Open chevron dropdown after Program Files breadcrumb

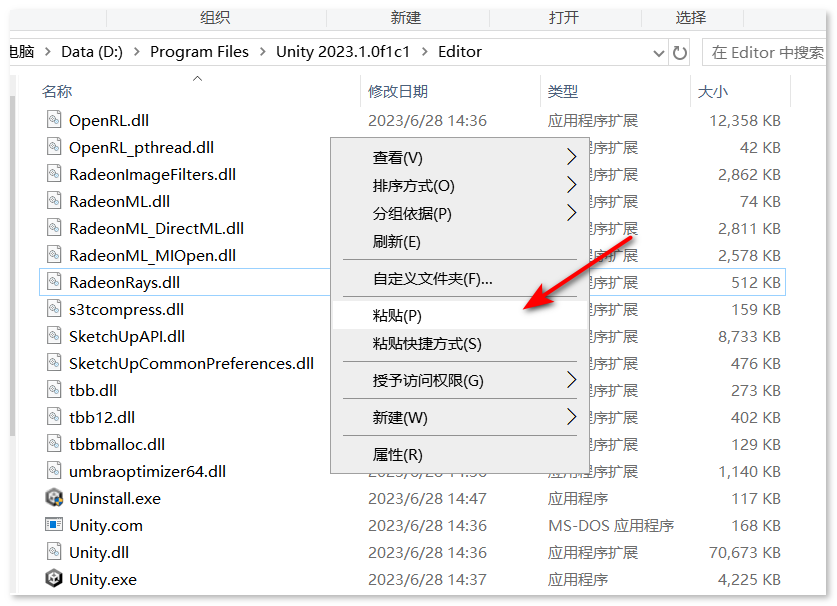tap(263, 52)
